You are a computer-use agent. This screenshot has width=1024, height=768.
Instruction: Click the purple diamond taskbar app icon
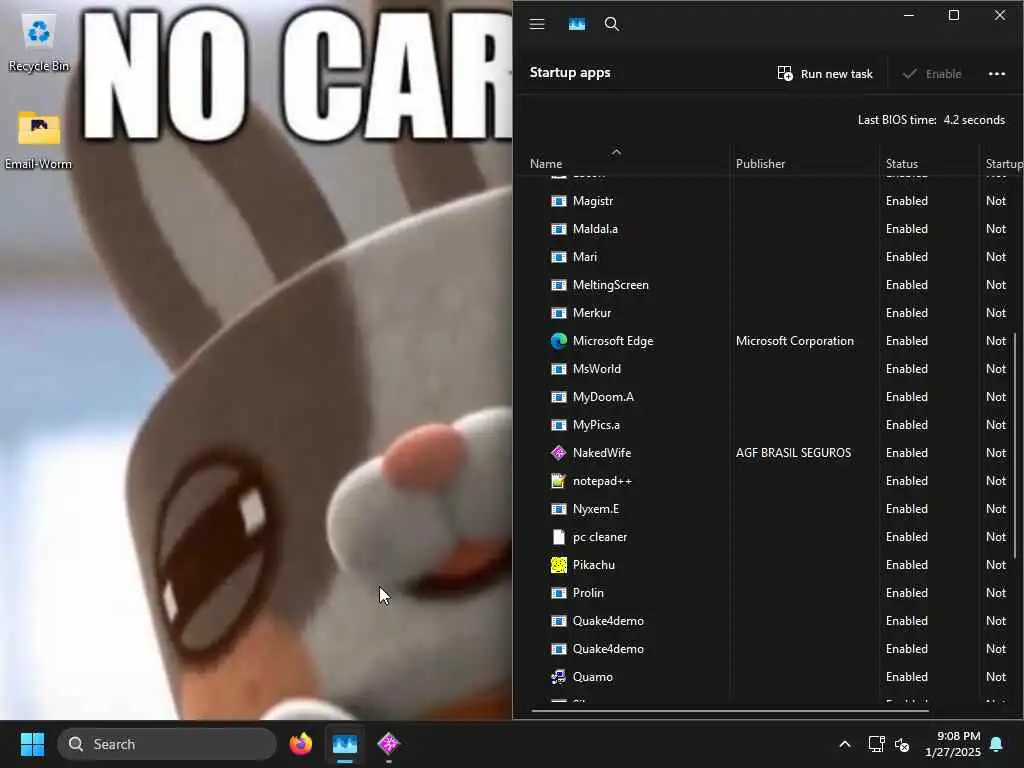point(389,744)
